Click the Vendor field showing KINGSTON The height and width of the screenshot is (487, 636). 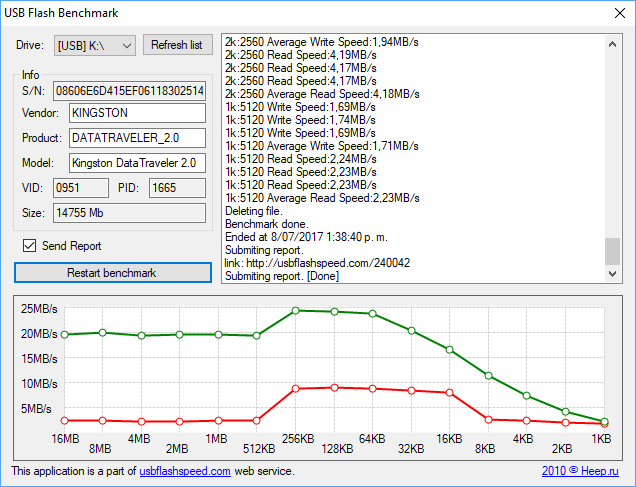click(x=137, y=113)
